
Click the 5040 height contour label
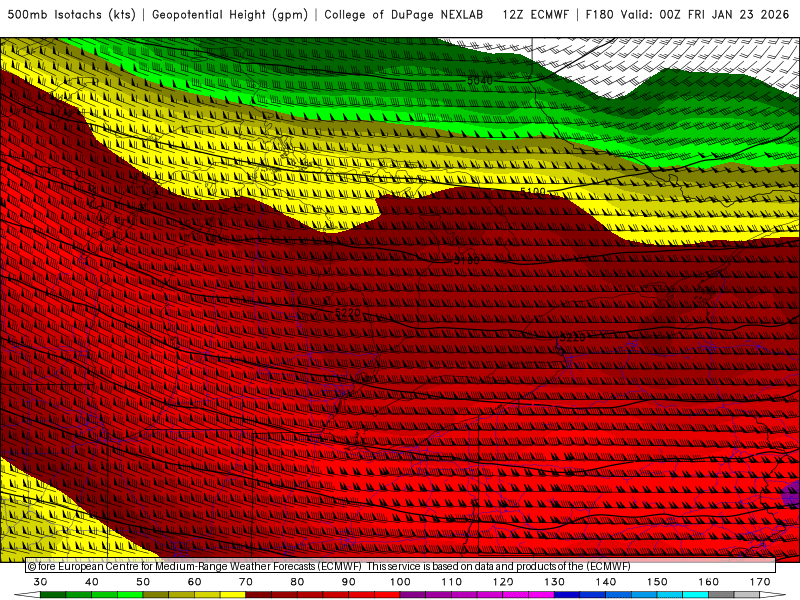pyautogui.click(x=480, y=81)
